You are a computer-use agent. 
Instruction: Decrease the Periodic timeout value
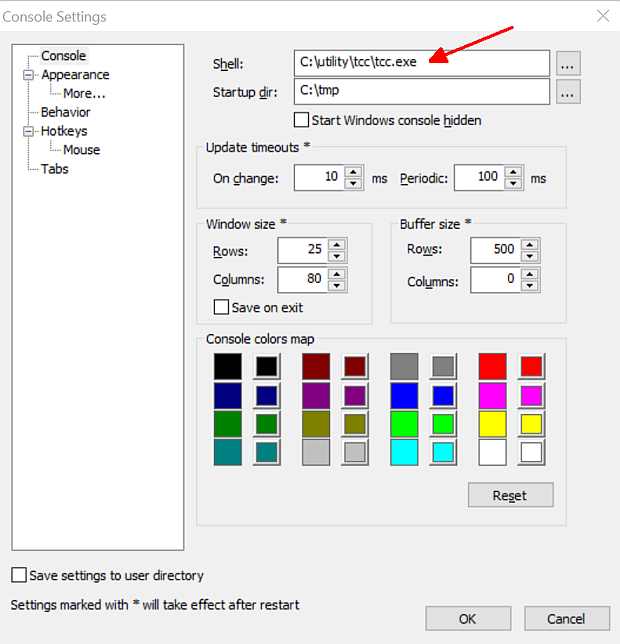point(512,183)
